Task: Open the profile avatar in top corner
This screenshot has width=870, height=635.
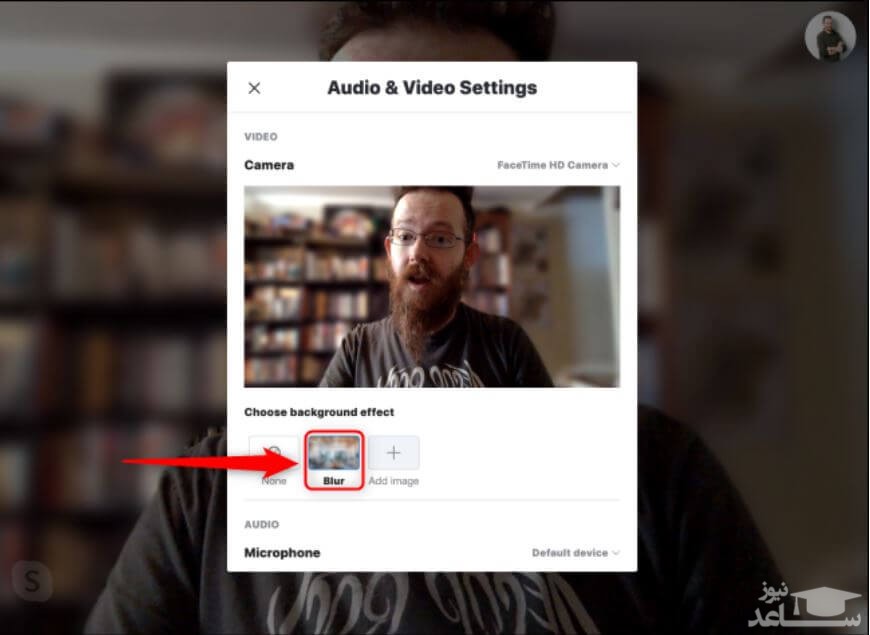Action: (829, 37)
